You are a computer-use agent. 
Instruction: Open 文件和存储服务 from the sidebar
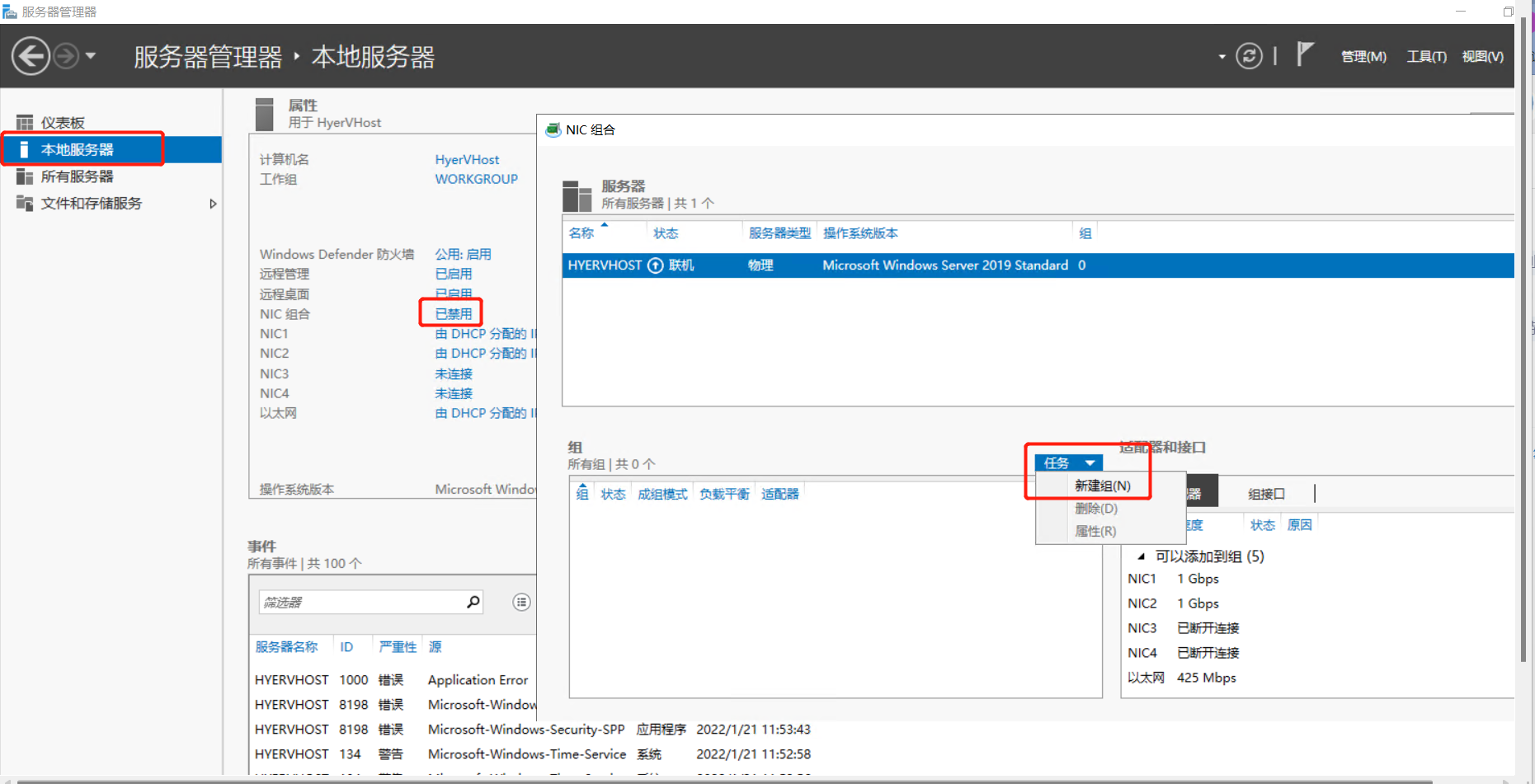[x=91, y=203]
